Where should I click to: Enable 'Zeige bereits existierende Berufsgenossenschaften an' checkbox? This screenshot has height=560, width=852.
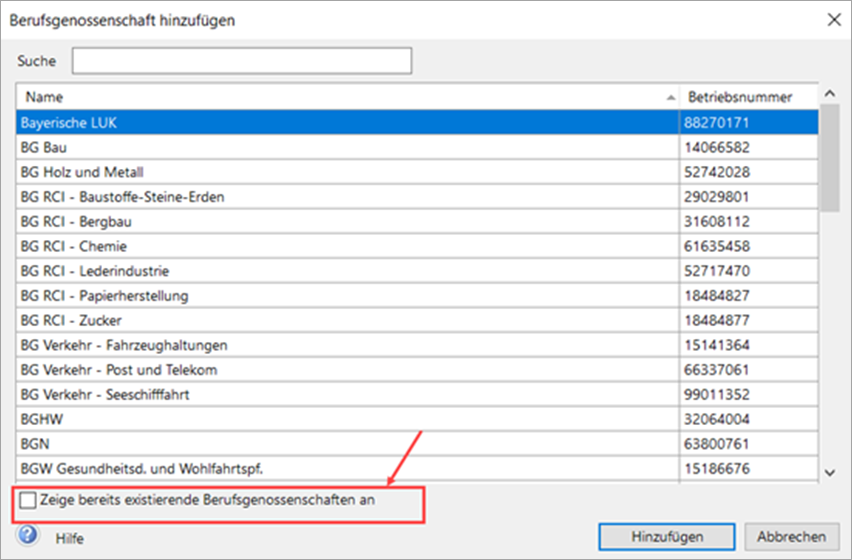29,500
